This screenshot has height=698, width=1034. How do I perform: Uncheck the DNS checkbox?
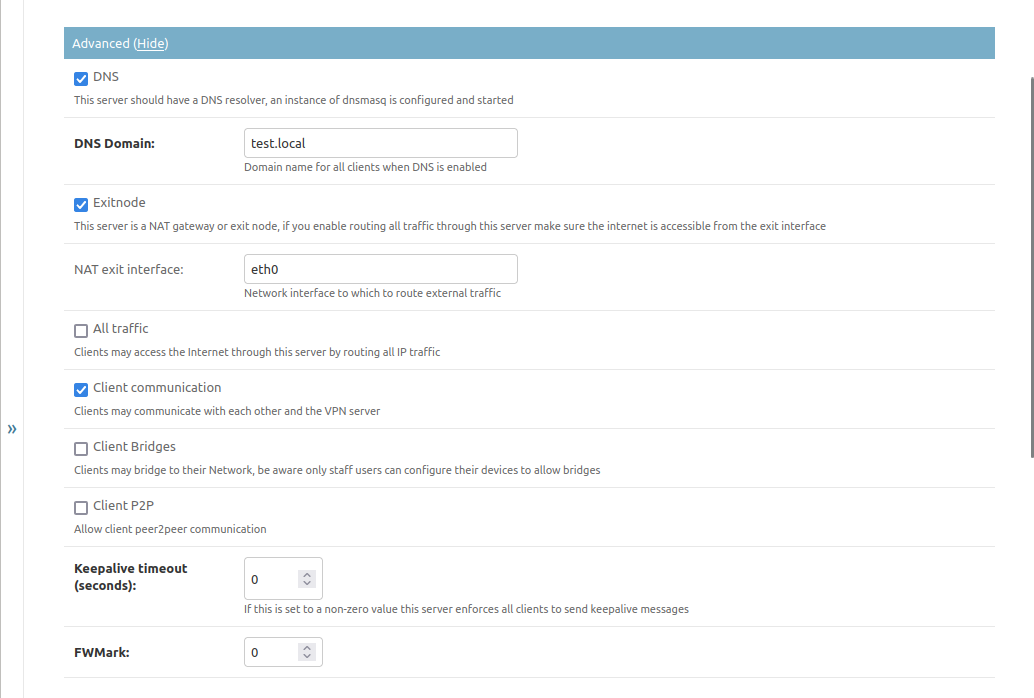pyautogui.click(x=81, y=79)
